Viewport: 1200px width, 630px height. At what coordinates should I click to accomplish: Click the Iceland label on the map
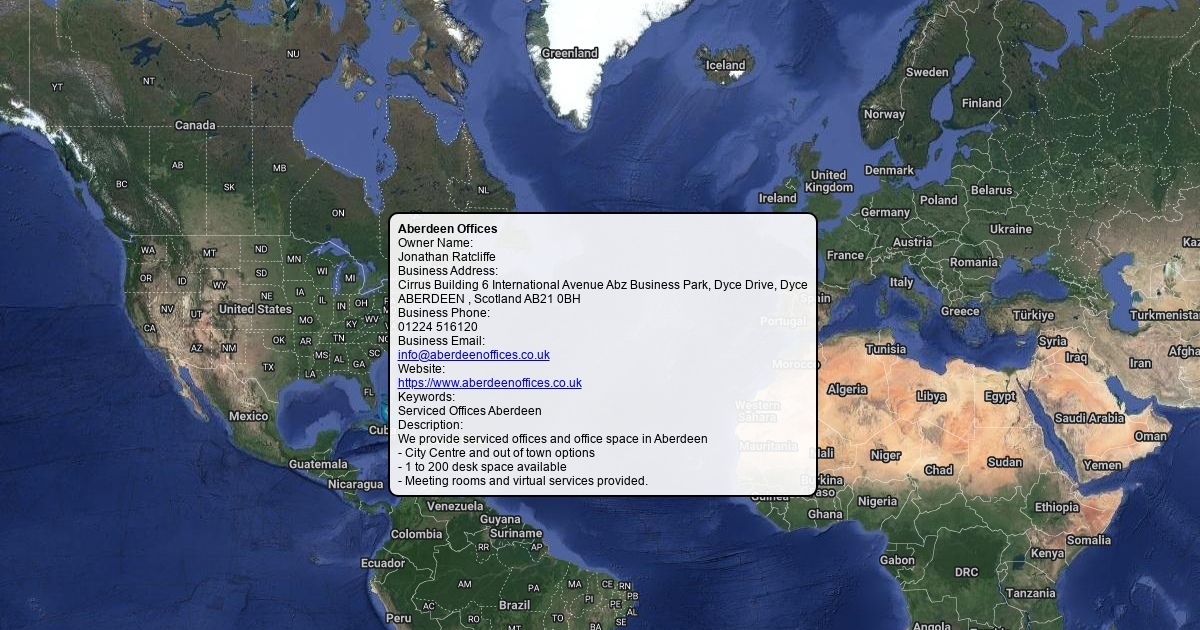point(726,65)
